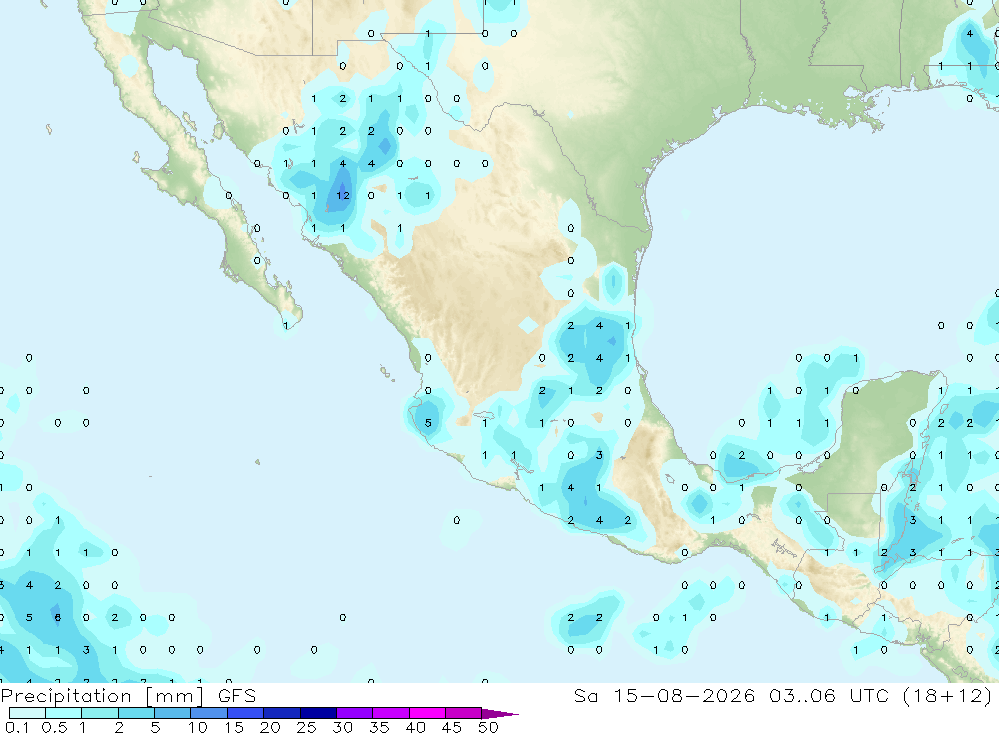Viewport: 1000px width, 733px height.
Task: Click the '6' precipitation value on map
Action: pos(57,618)
